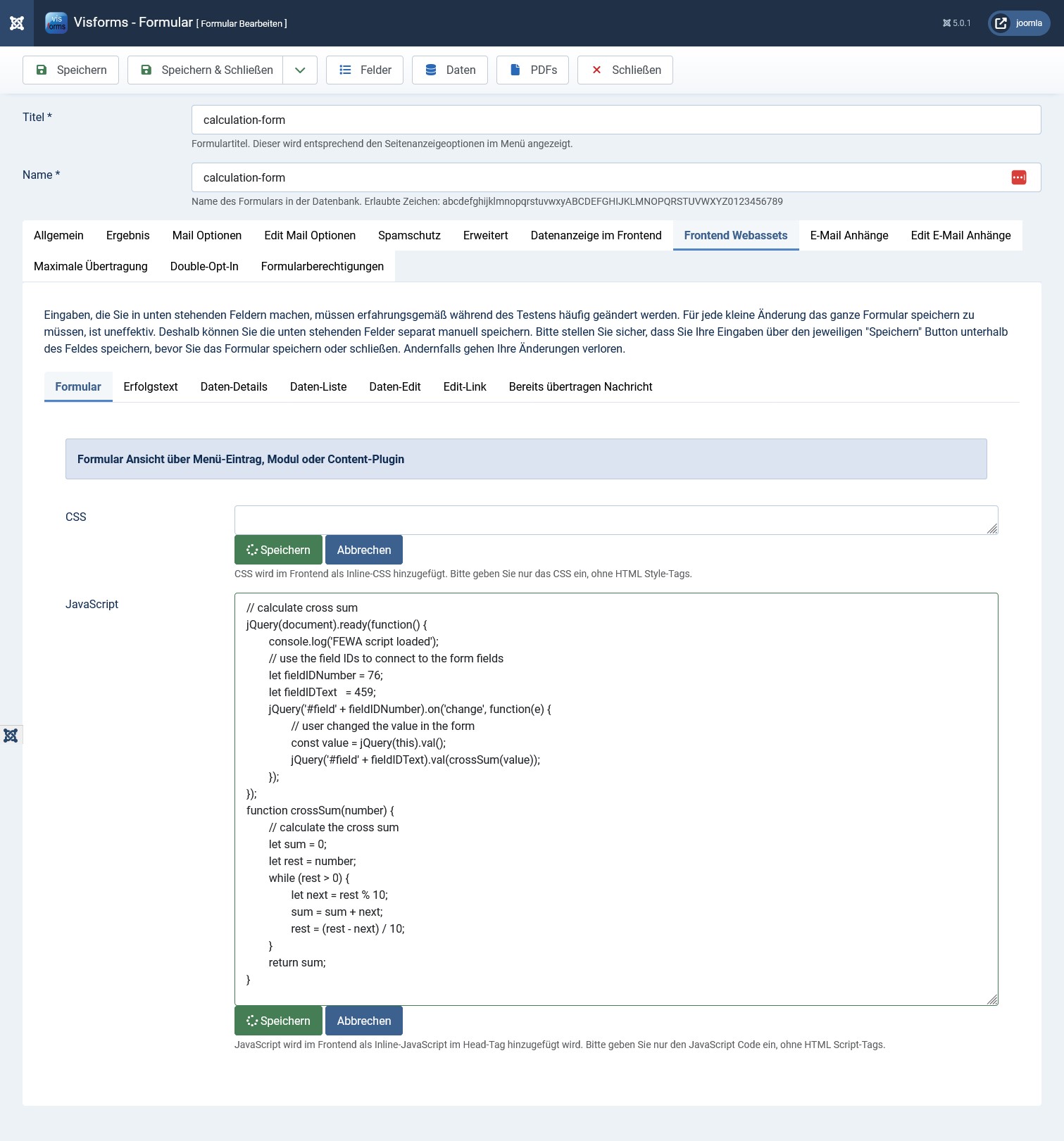Image resolution: width=1064 pixels, height=1141 pixels.
Task: Open the Erfolgstext sub-tab
Action: point(151,387)
